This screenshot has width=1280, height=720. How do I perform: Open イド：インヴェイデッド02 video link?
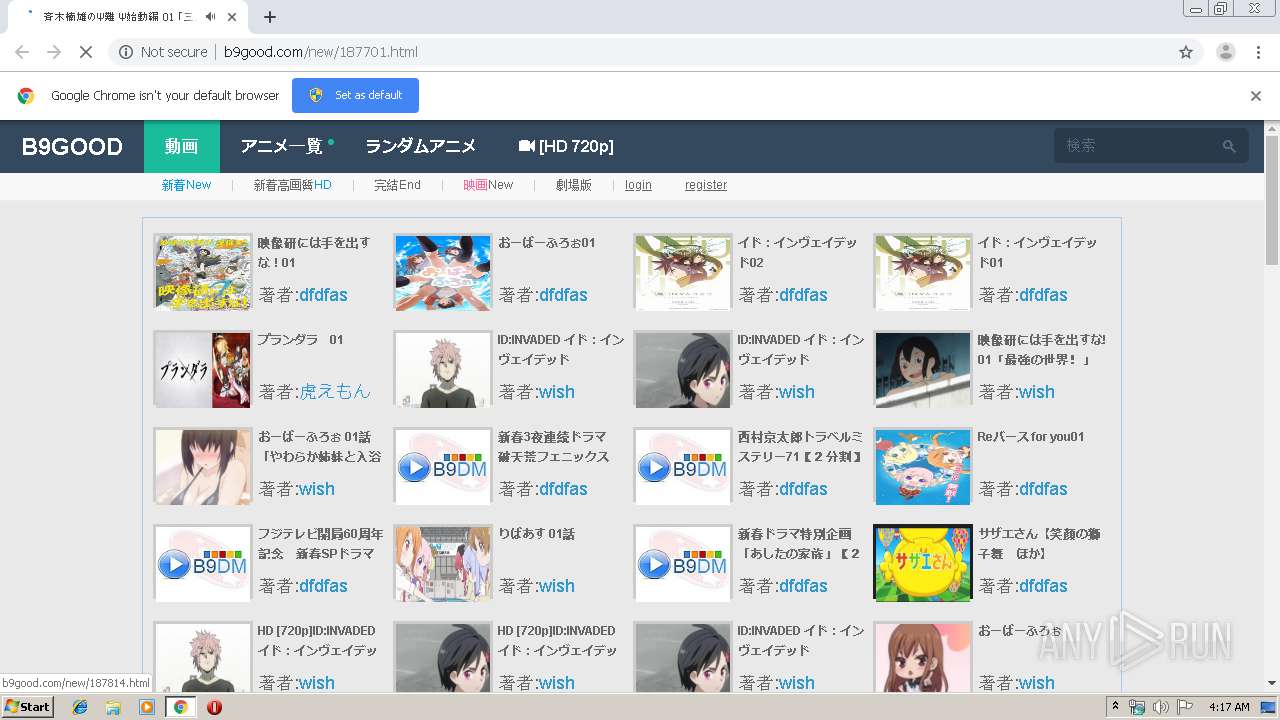[x=798, y=252]
